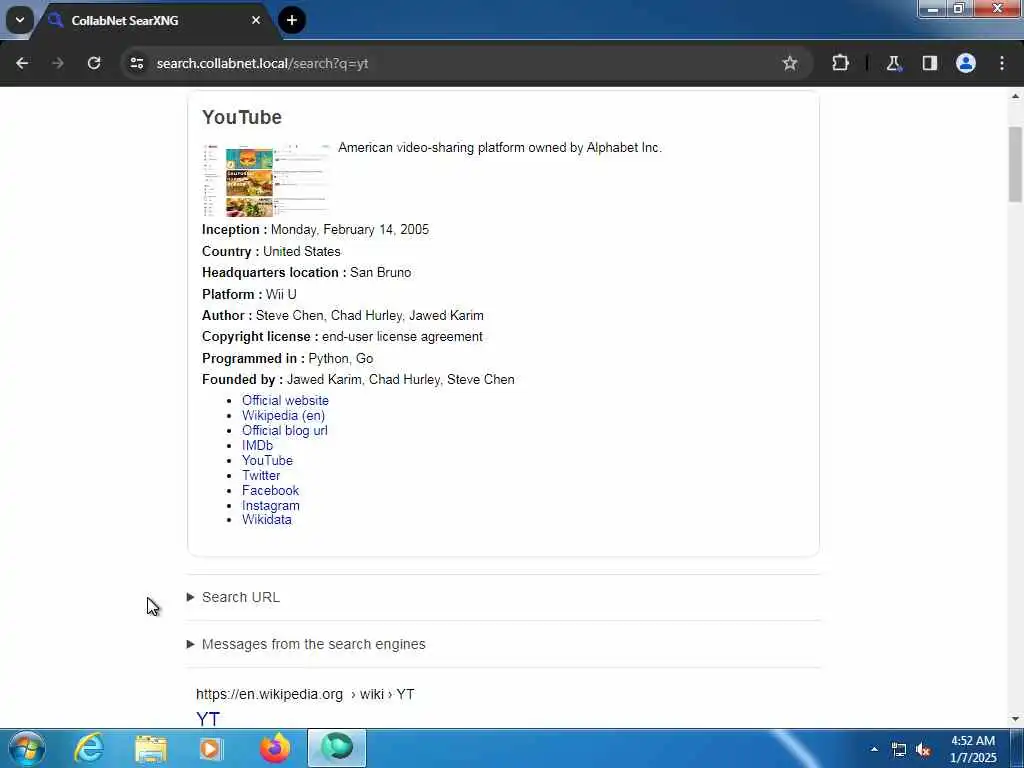Viewport: 1024px width, 768px height.
Task: Click the page scrollbar up arrow
Action: coord(1016,96)
